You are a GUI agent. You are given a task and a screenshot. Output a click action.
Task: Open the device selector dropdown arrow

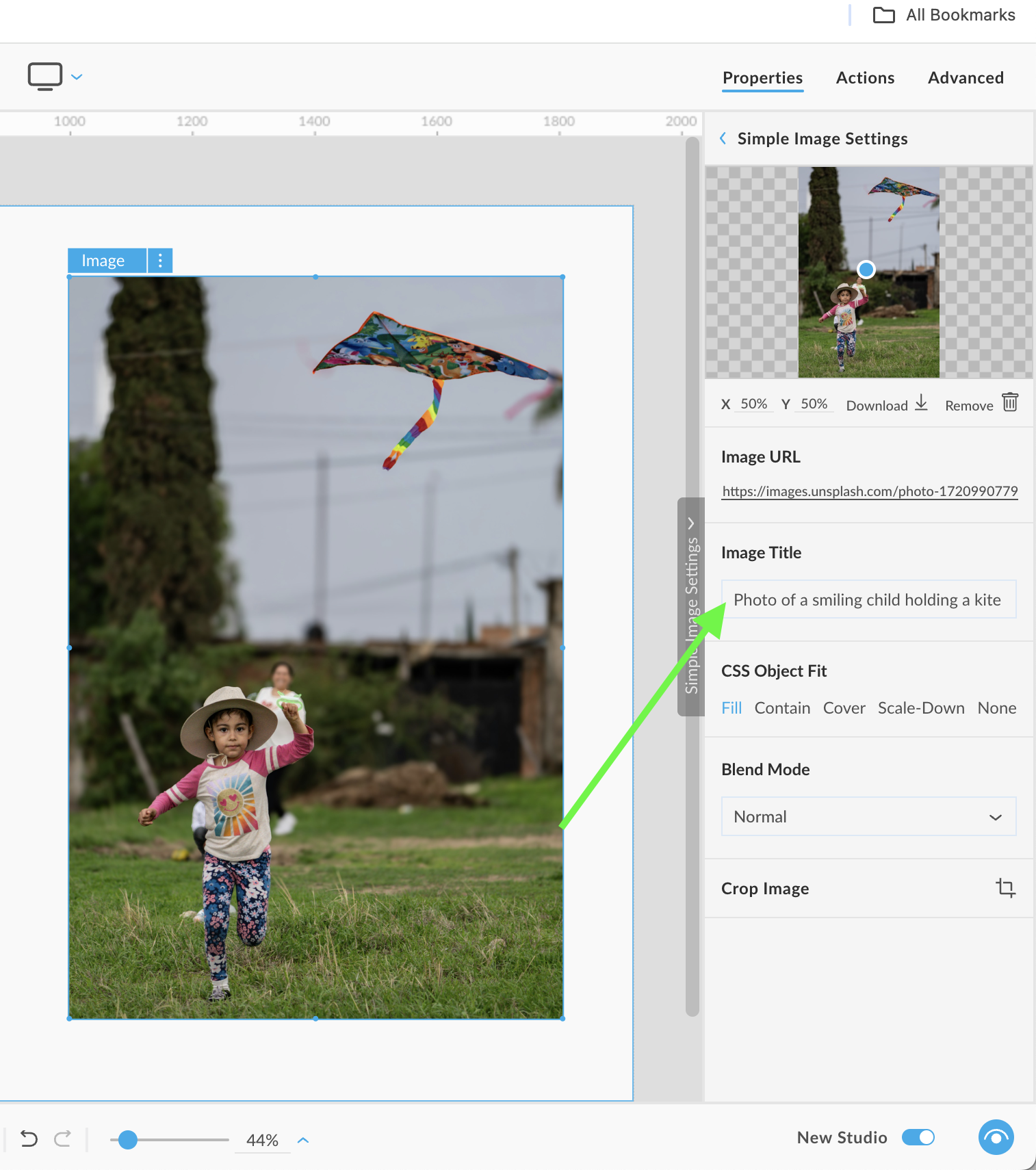pyautogui.click(x=77, y=77)
